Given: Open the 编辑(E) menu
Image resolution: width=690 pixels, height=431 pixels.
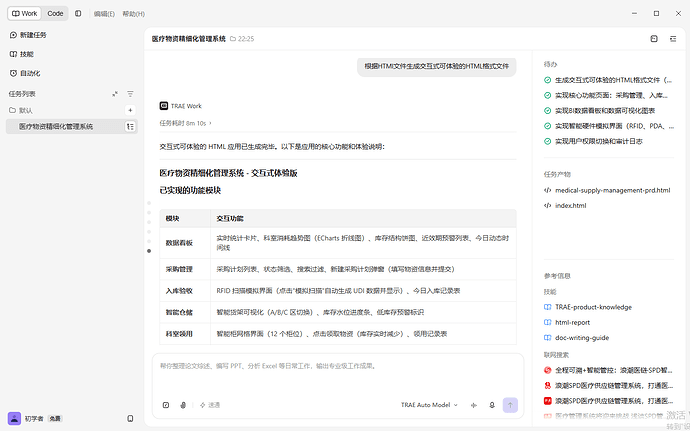Looking at the screenshot, I should coord(104,14).
